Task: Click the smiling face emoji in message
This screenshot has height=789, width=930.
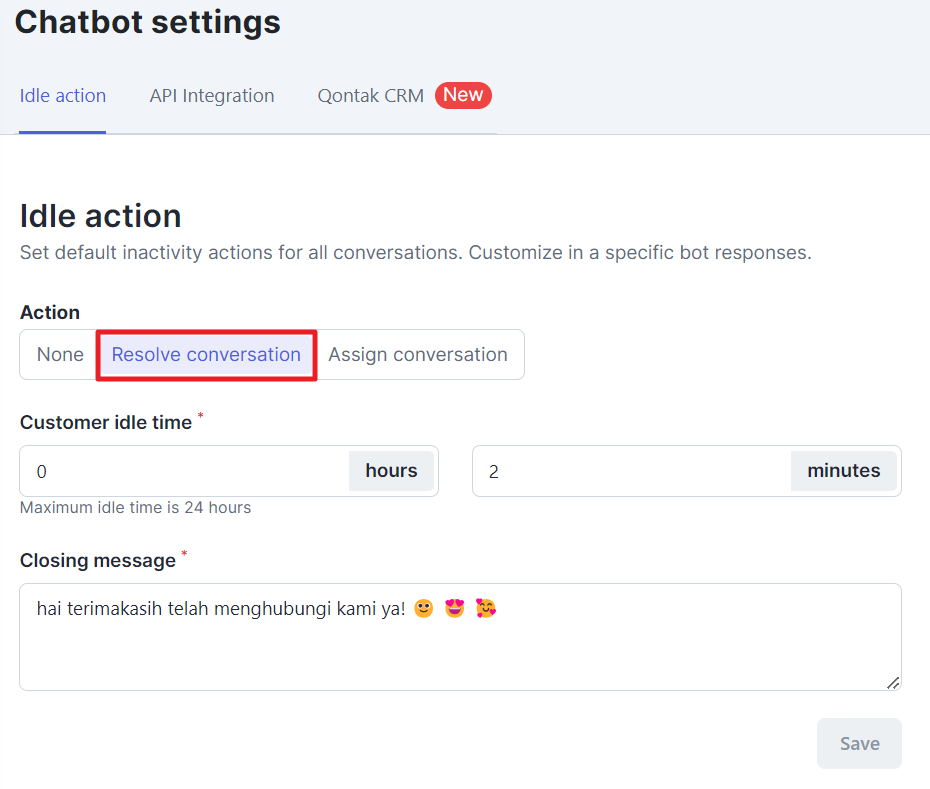Action: 423,609
